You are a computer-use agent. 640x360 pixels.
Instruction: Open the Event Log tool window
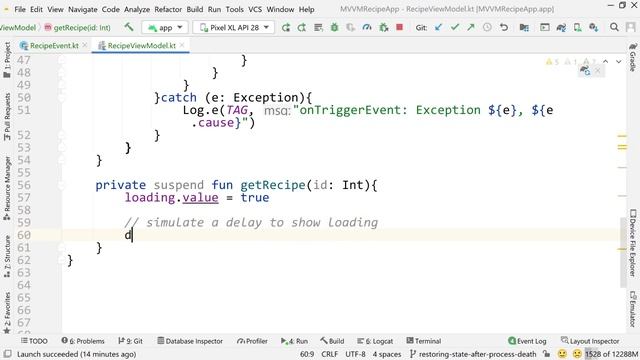(527, 341)
